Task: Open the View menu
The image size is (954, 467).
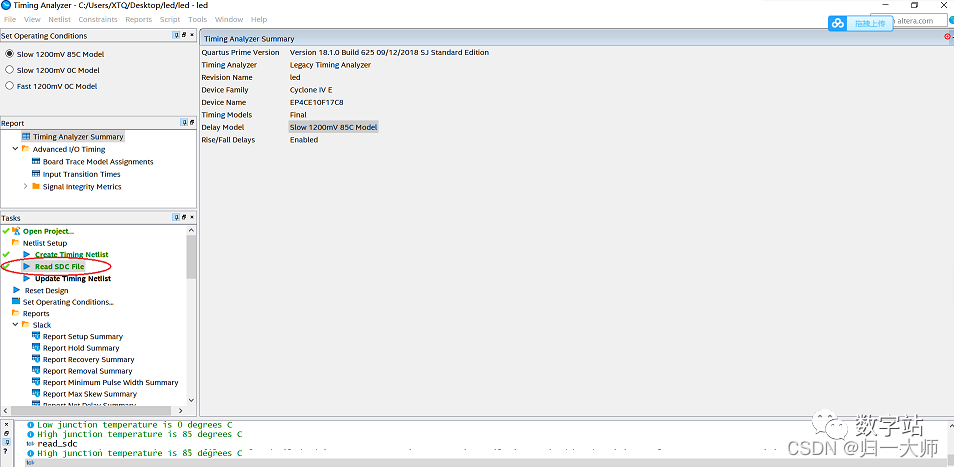Action: [32, 19]
